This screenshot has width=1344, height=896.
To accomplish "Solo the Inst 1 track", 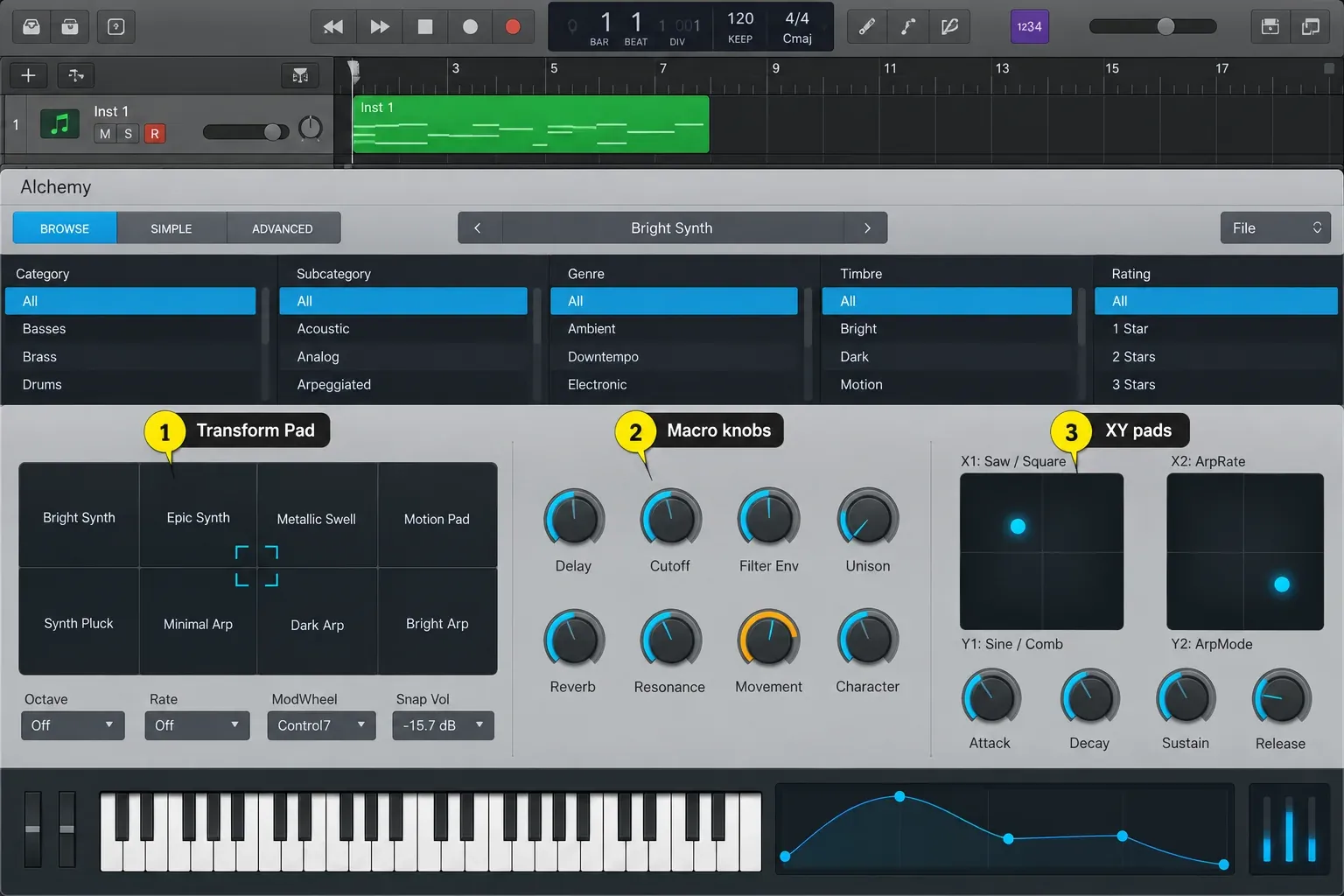I will pos(129,134).
